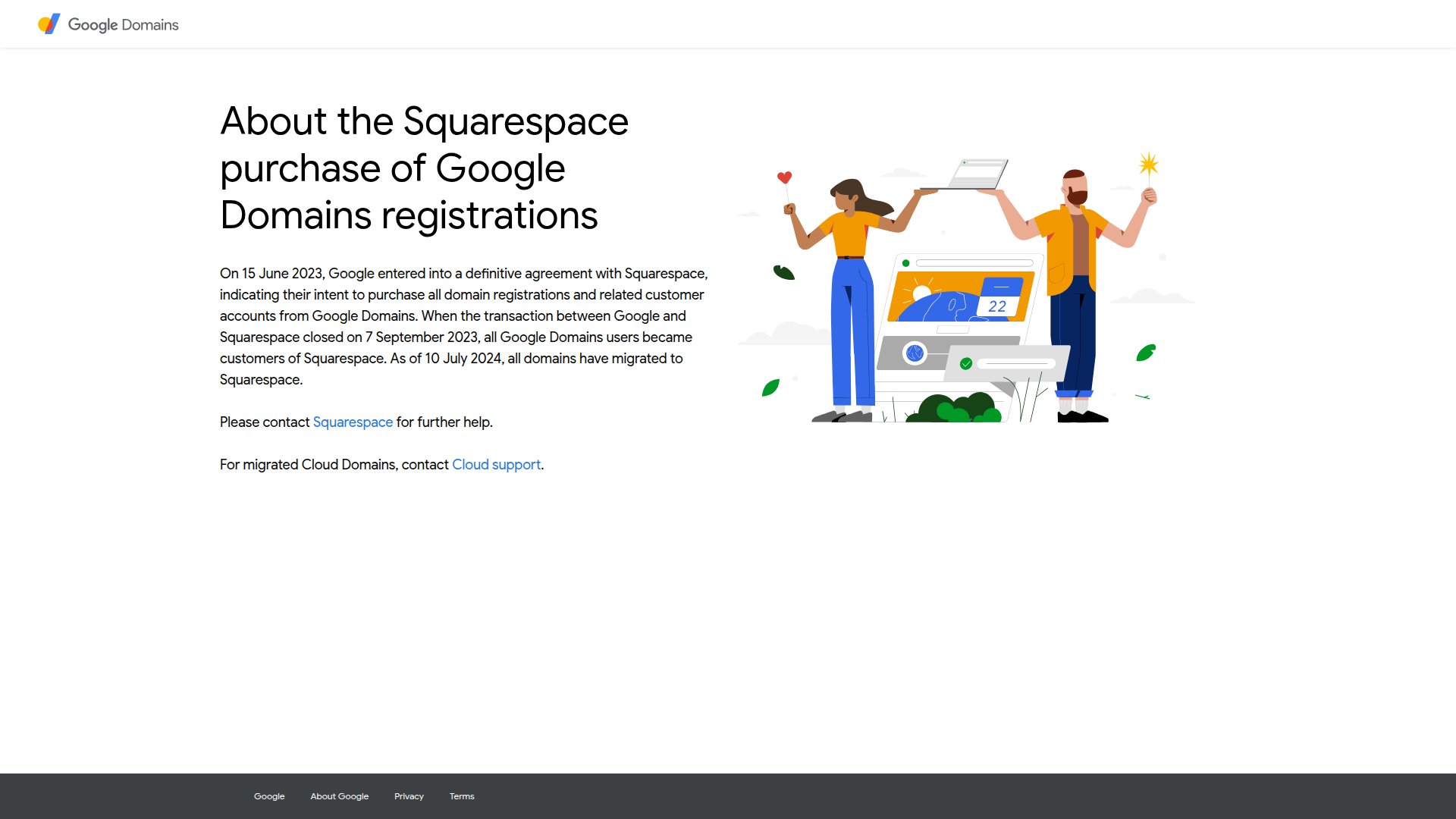Click the Google Domains header text
This screenshot has height=819, width=1456.
coord(124,25)
